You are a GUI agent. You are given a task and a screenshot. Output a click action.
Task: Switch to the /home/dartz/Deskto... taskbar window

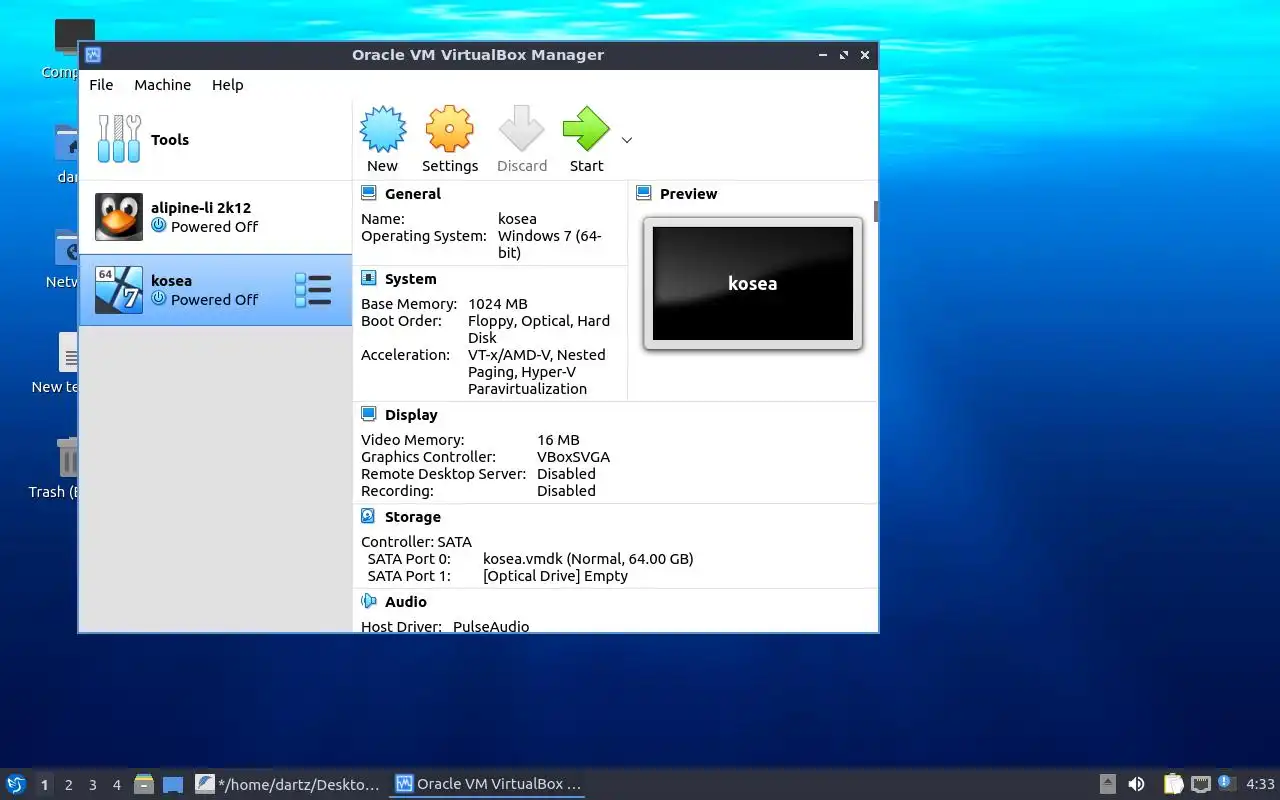point(288,784)
